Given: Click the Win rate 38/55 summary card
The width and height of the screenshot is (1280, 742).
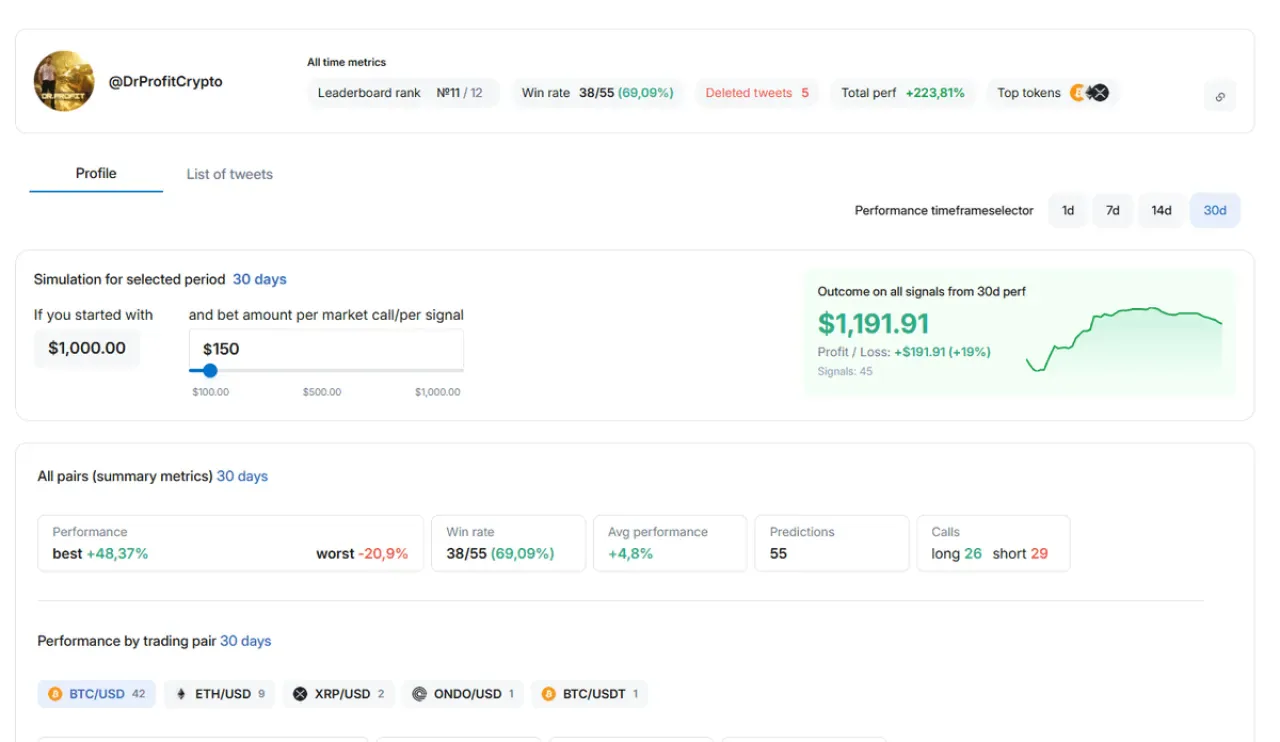Looking at the screenshot, I should pos(508,543).
